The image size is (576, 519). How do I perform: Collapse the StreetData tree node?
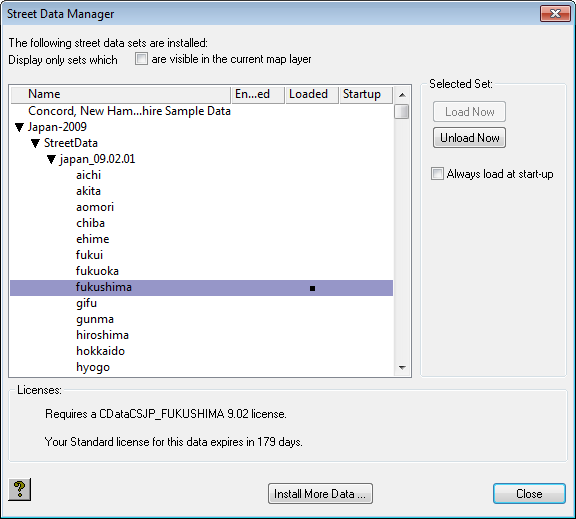pyautogui.click(x=35, y=143)
